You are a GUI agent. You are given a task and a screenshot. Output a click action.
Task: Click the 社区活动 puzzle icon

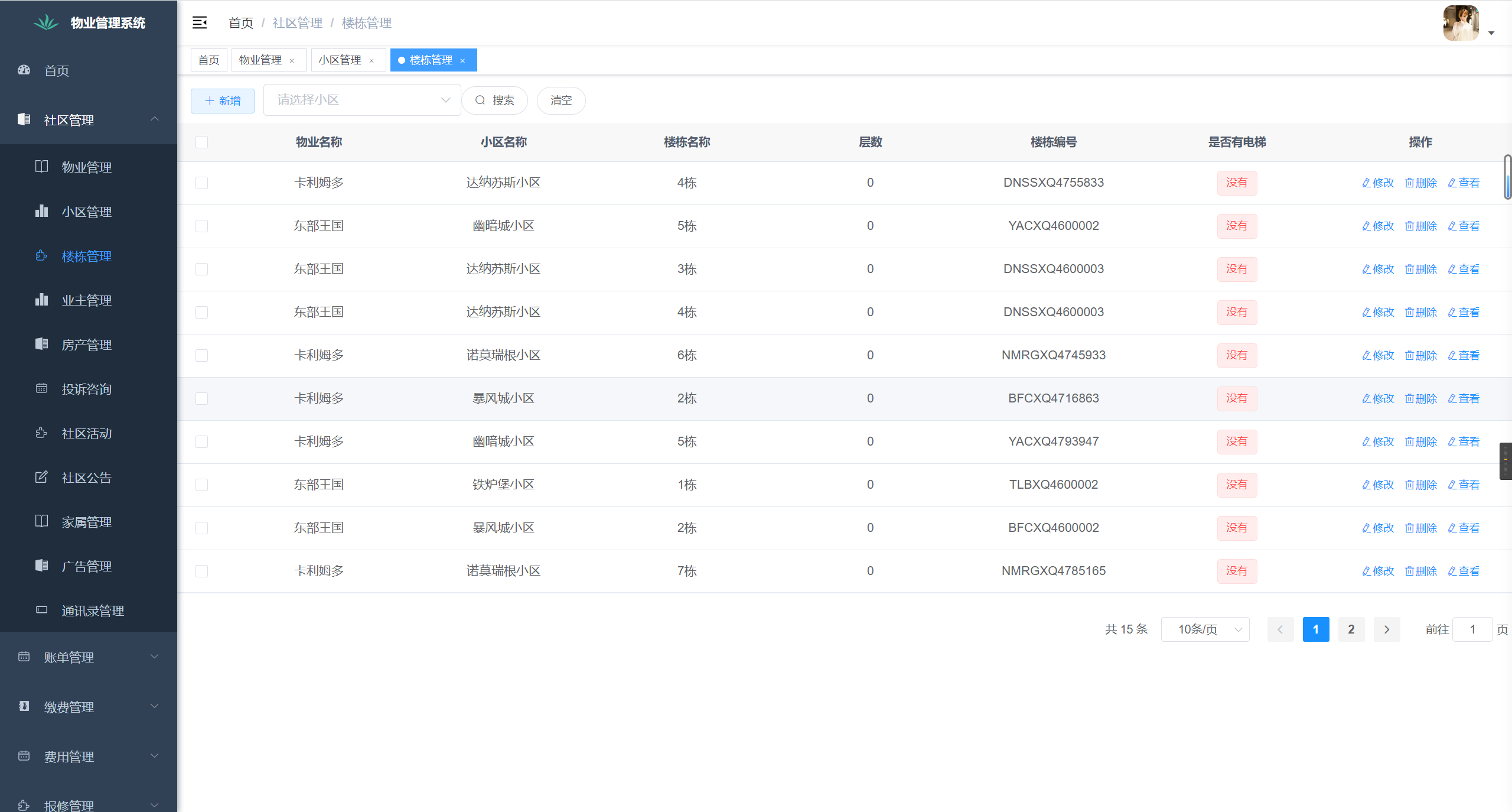click(41, 433)
